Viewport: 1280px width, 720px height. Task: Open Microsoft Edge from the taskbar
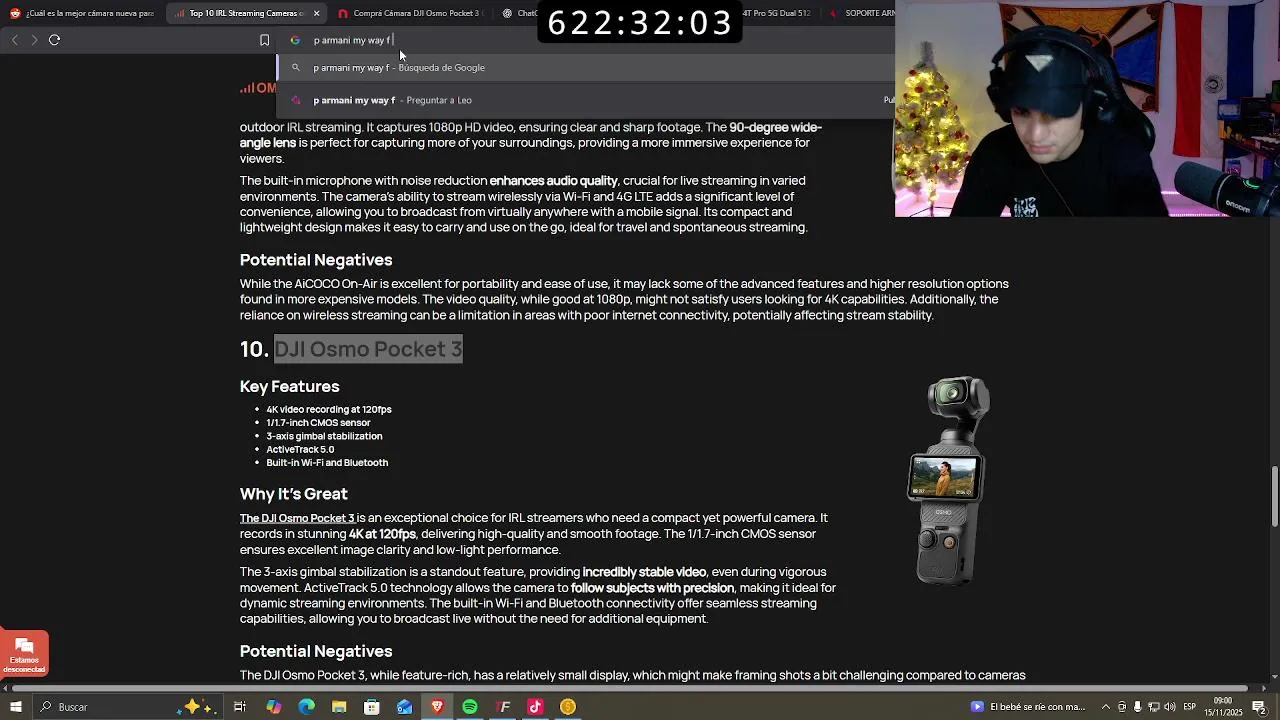coord(306,707)
